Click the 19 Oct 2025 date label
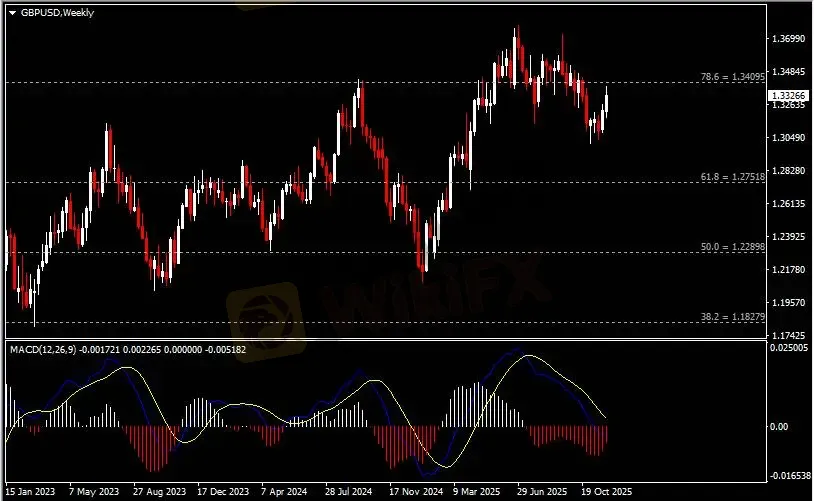814x501 pixels. tap(608, 492)
